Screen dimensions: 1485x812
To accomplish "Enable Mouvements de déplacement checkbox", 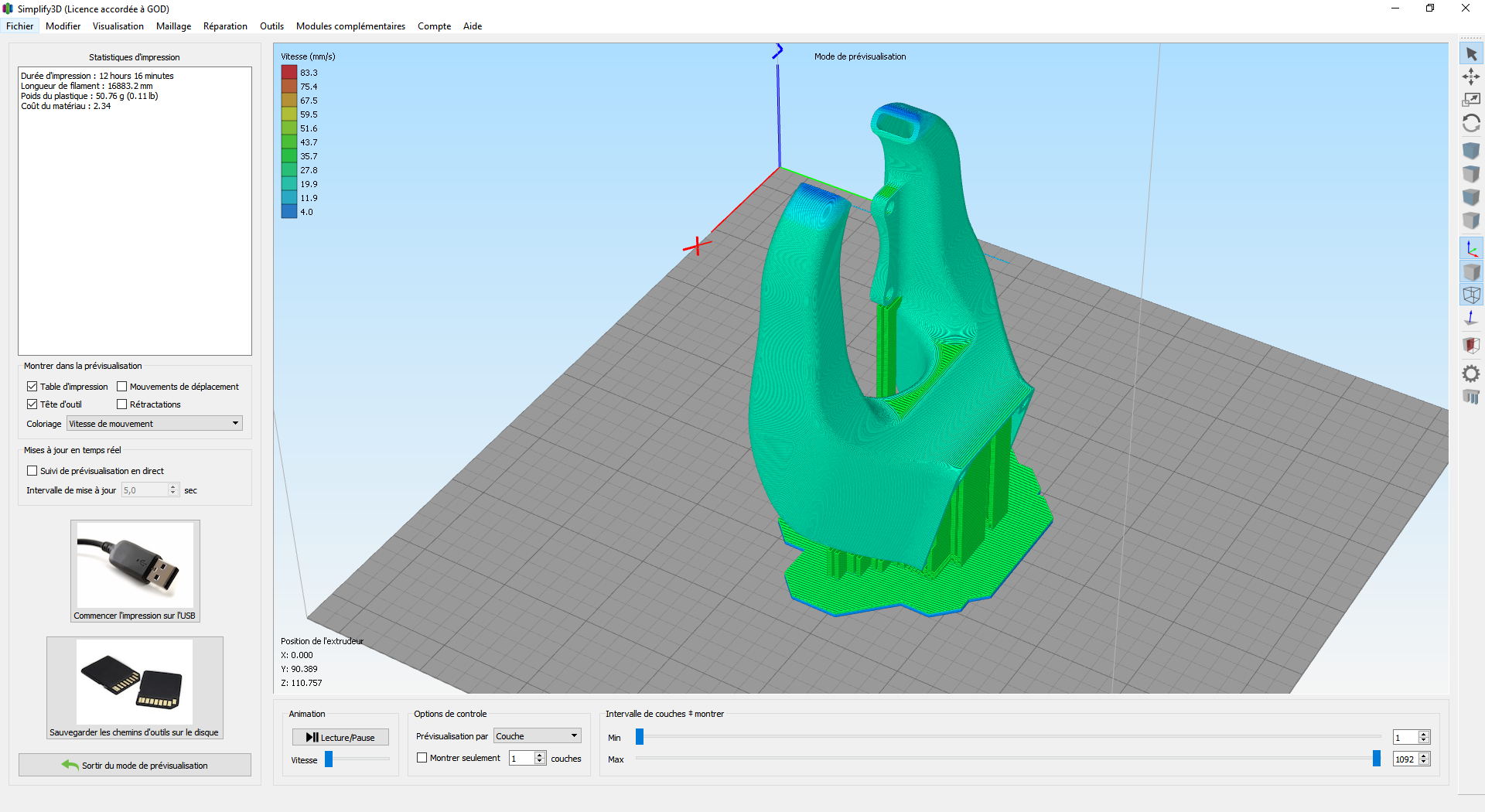I will (121, 386).
